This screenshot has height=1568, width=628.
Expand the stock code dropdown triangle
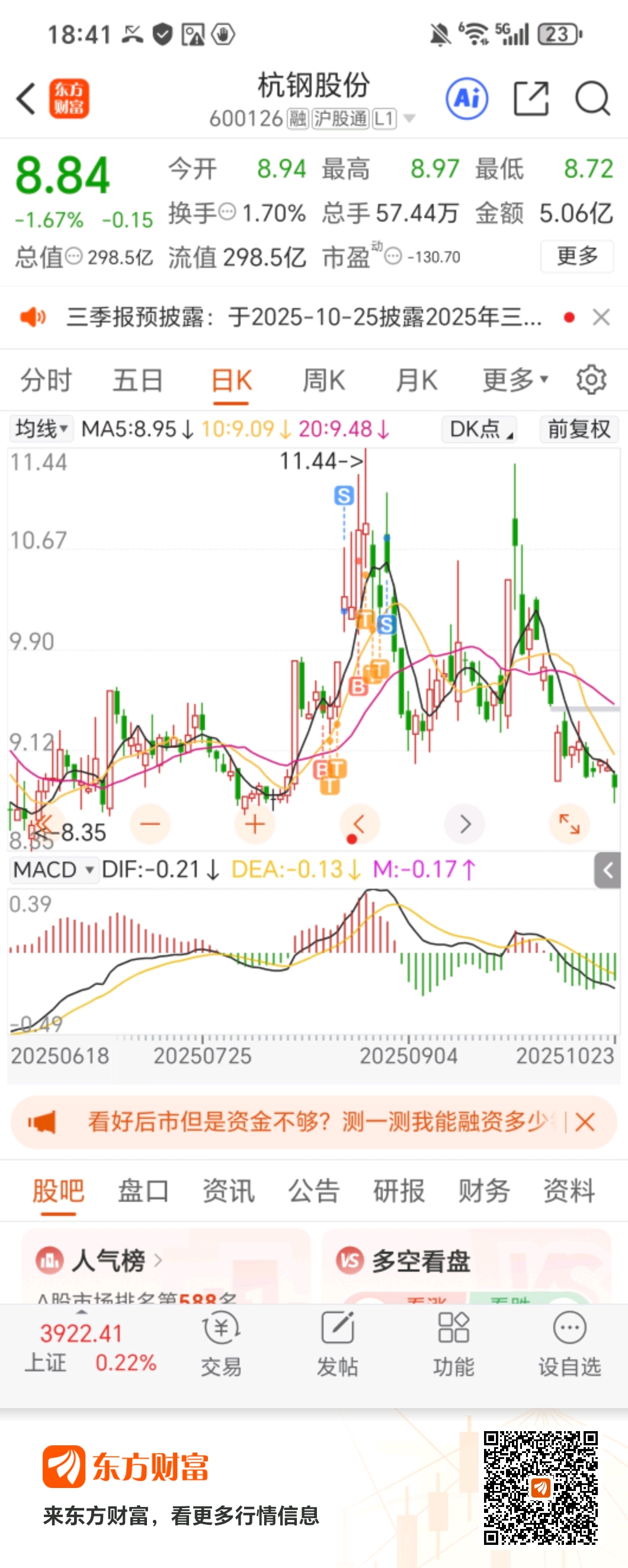409,118
